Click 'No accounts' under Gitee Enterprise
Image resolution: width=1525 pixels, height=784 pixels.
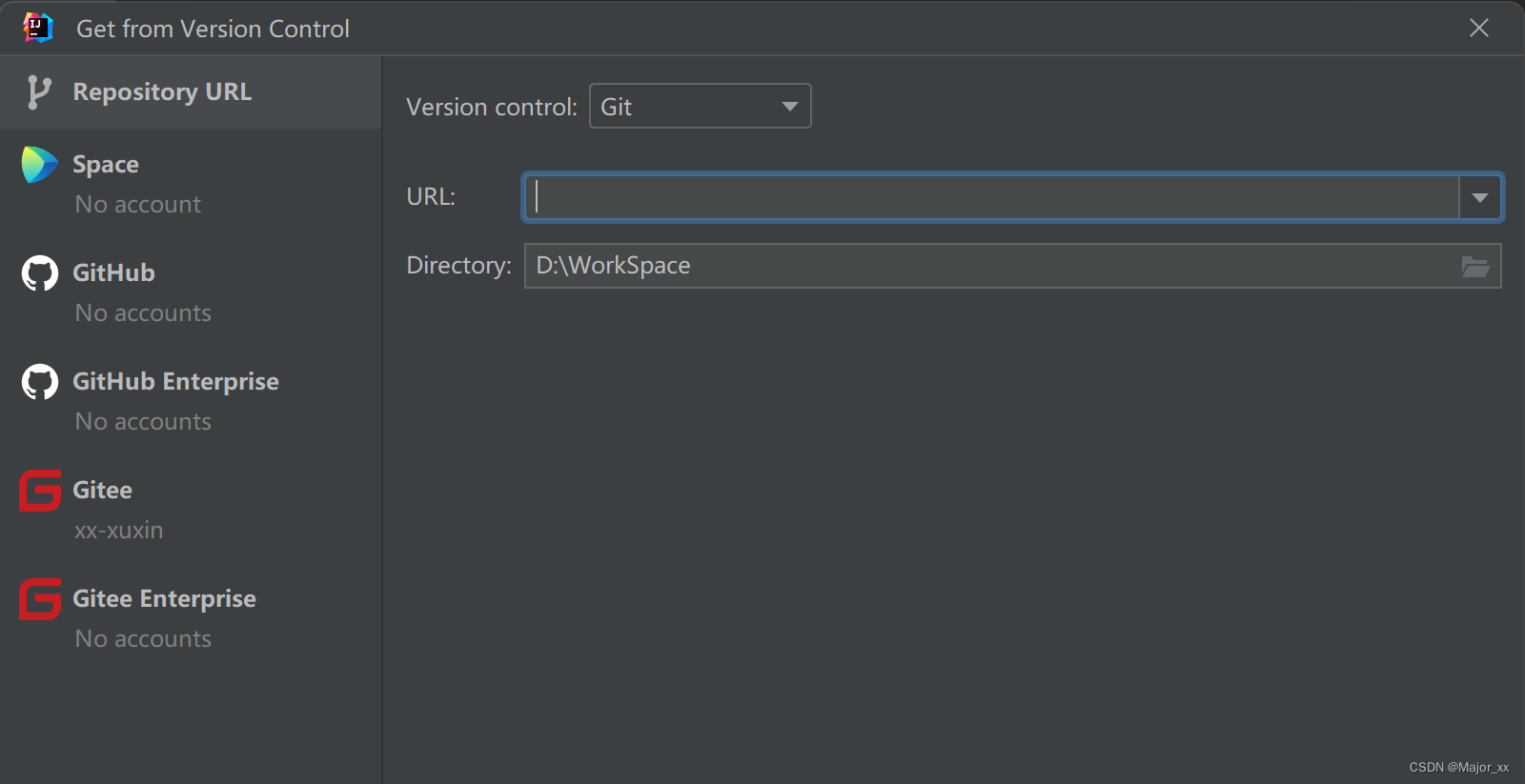[143, 639]
